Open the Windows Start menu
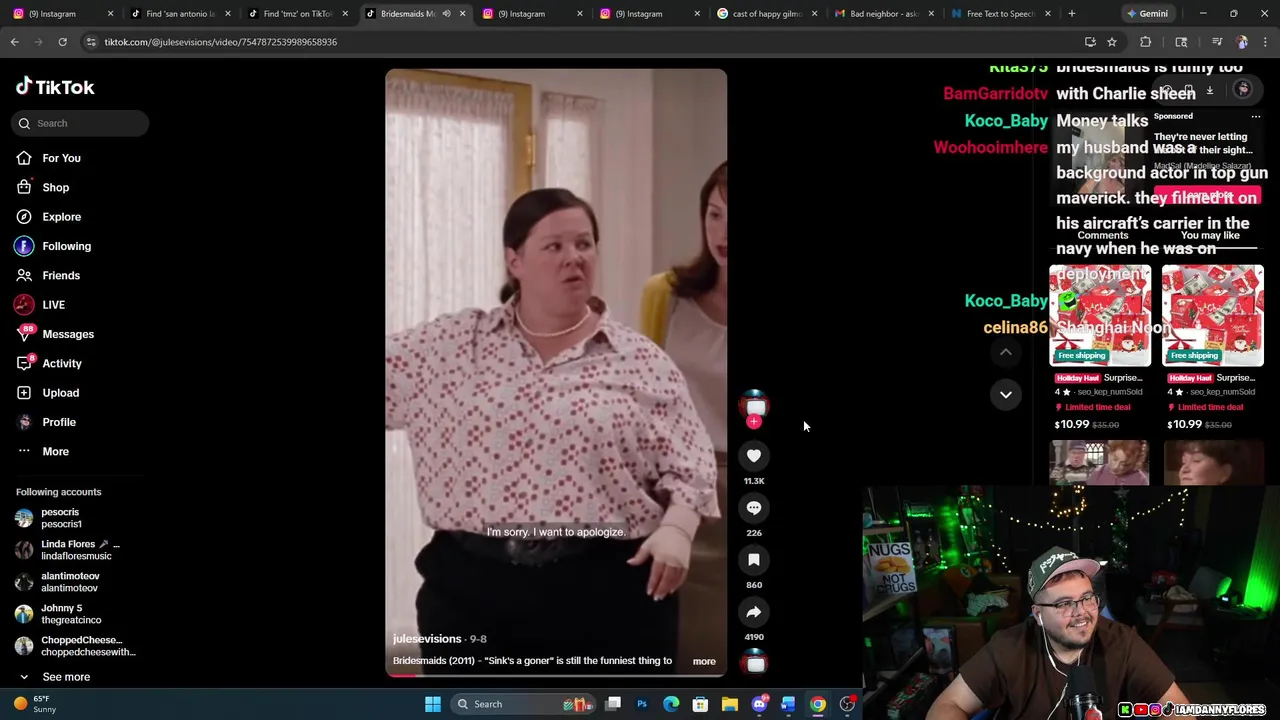The width and height of the screenshot is (1280, 720). click(x=433, y=704)
